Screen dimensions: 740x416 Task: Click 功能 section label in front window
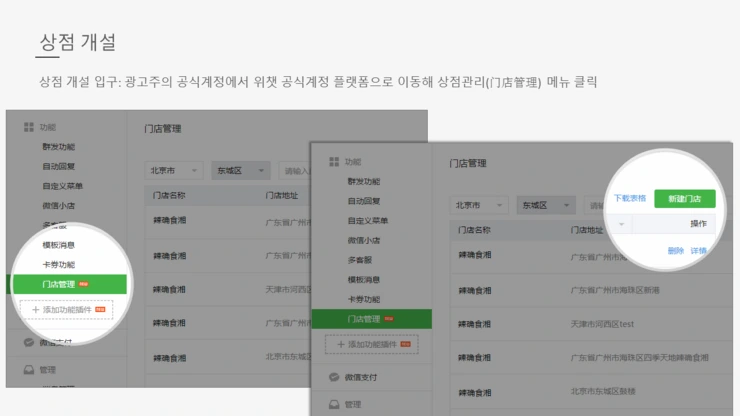click(353, 162)
